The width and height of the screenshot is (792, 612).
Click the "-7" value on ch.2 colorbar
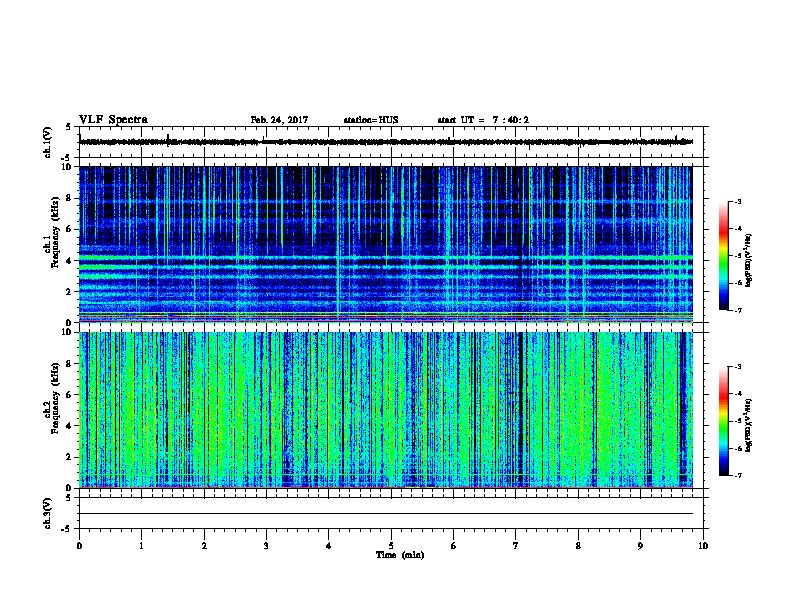737,475
